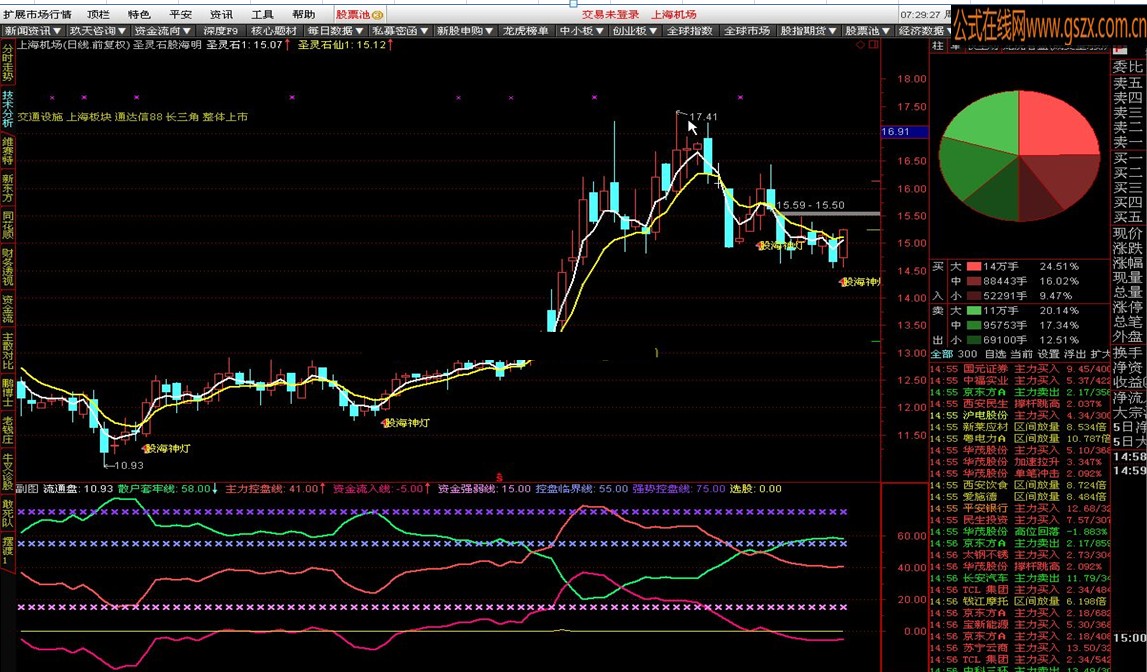
Task: Click the 股海神灯 signal marker near price 11.70
Action: pos(407,423)
